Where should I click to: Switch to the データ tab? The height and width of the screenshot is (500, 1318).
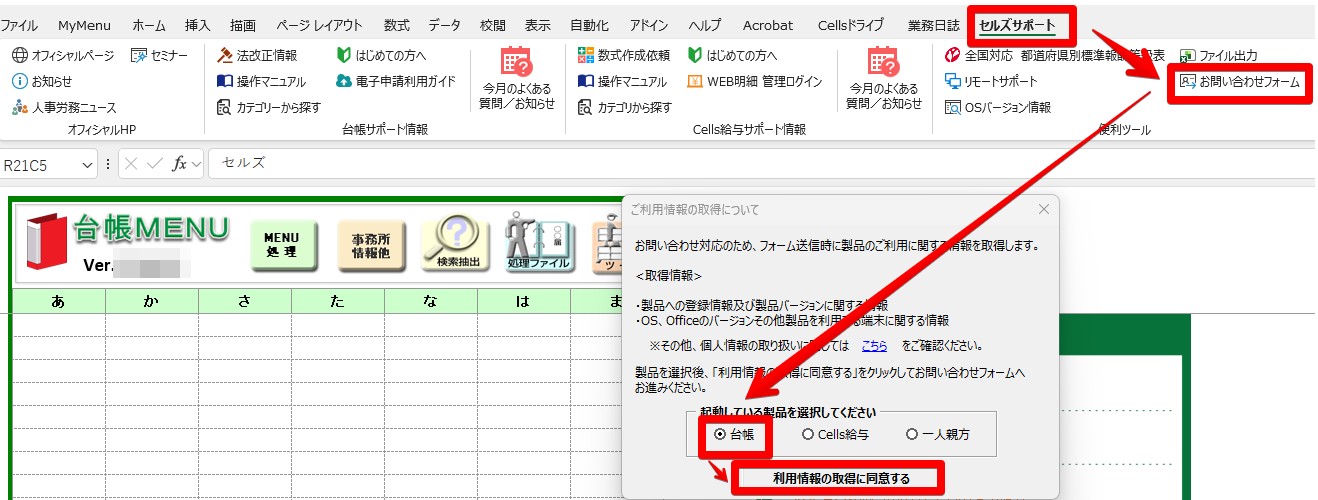[445, 25]
